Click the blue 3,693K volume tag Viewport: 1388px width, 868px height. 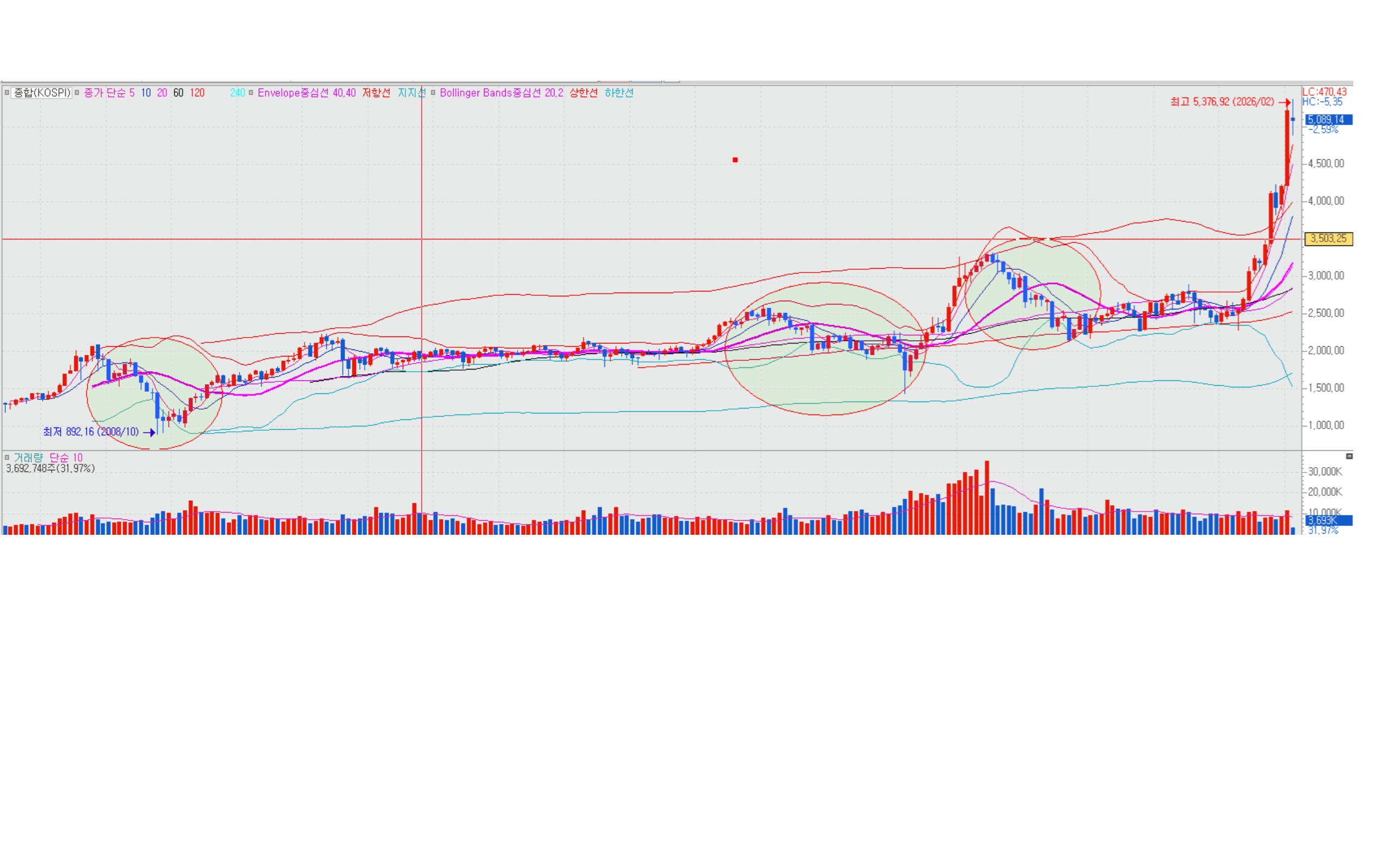(1329, 521)
